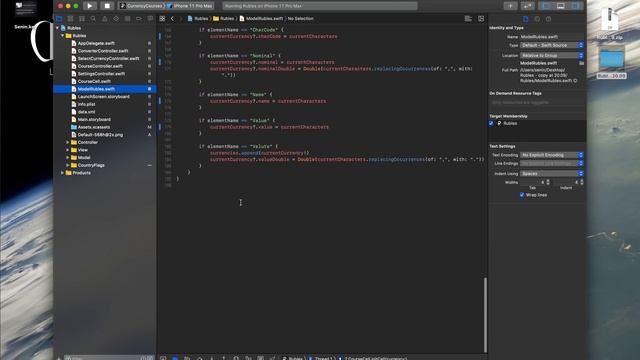The width and height of the screenshot is (640, 360).
Task: Toggle the navigator panel visibility button
Action: [546, 6]
